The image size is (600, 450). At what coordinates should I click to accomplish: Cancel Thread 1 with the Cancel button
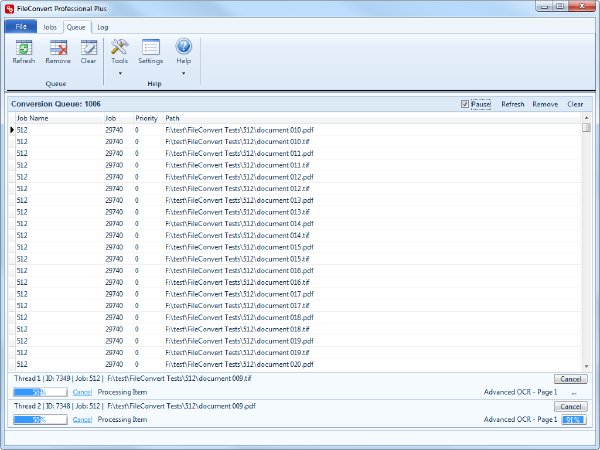pos(571,379)
